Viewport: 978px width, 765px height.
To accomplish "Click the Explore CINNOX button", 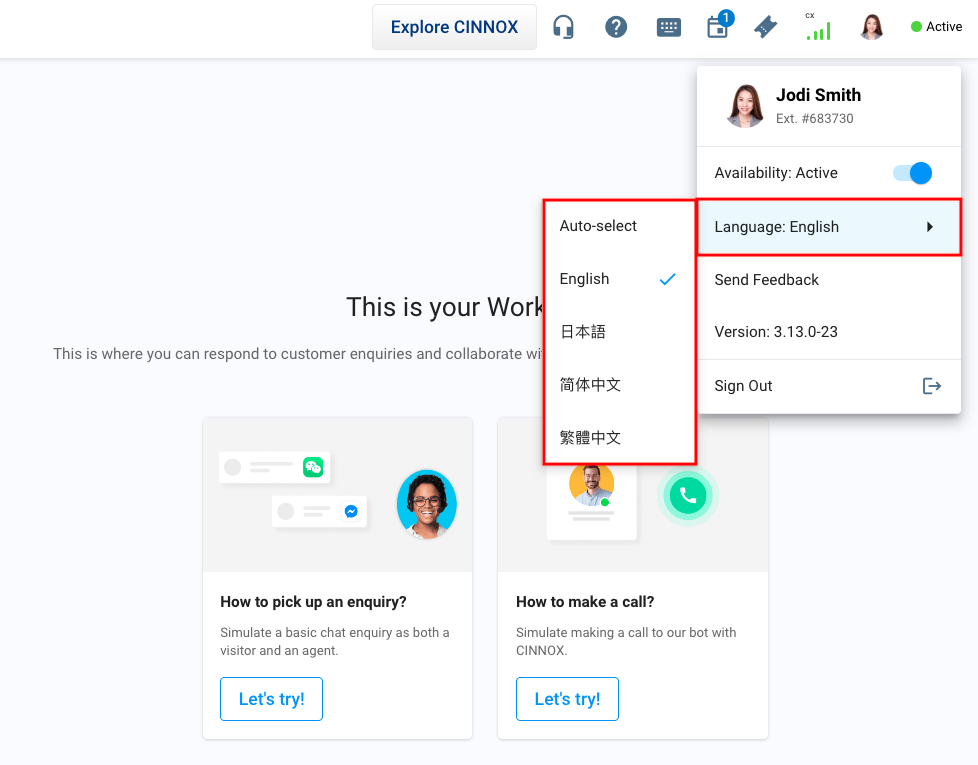I will click(454, 27).
